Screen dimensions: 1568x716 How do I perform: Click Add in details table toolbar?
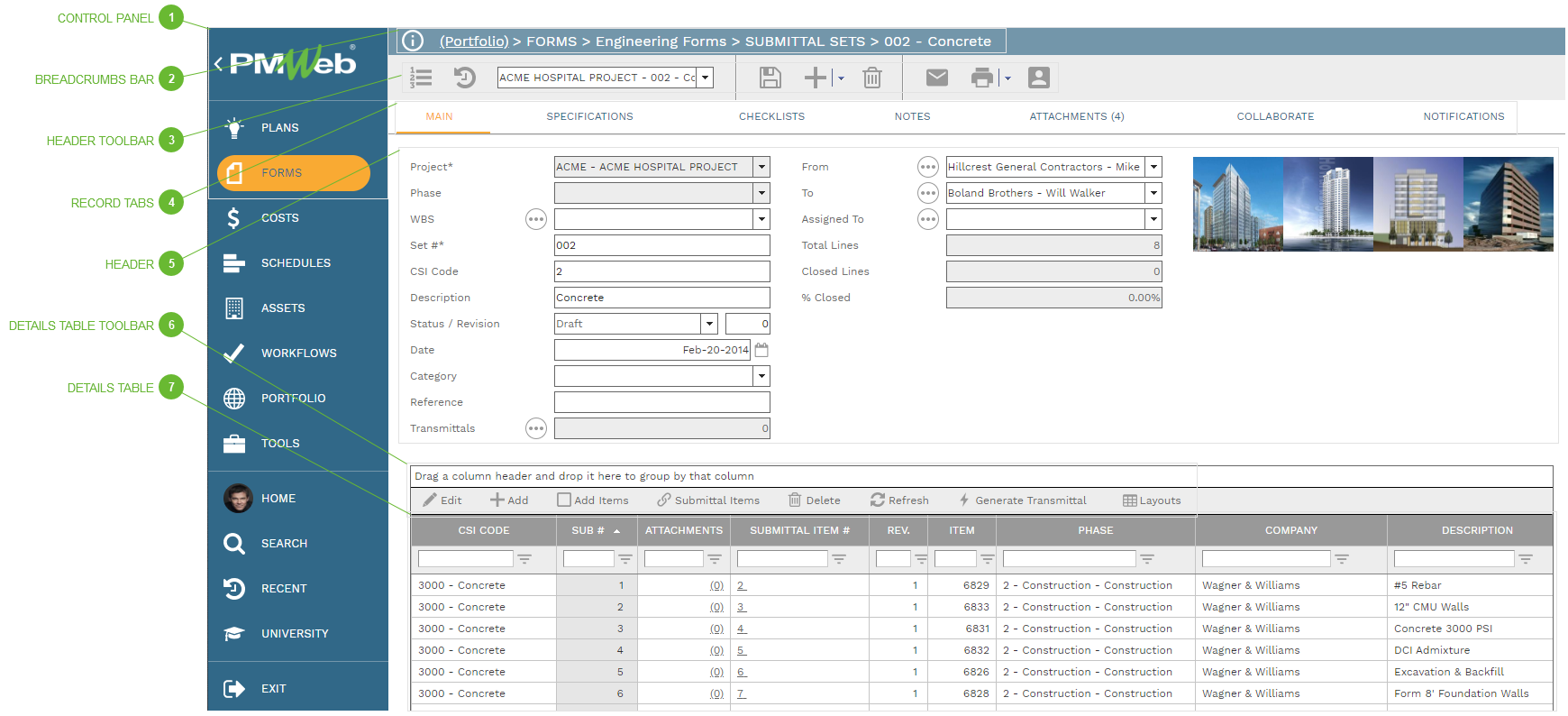tap(509, 500)
